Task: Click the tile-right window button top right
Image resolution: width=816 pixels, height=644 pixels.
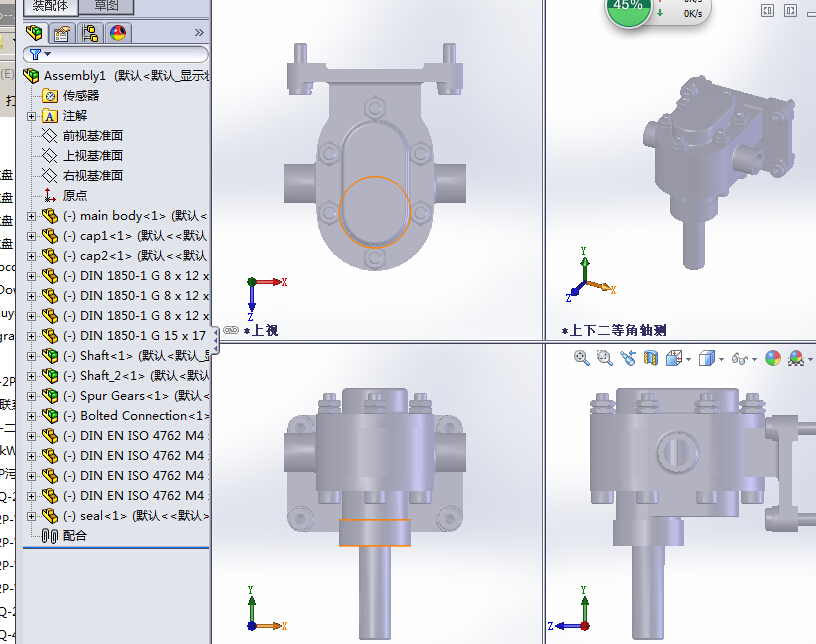Action: [790, 10]
